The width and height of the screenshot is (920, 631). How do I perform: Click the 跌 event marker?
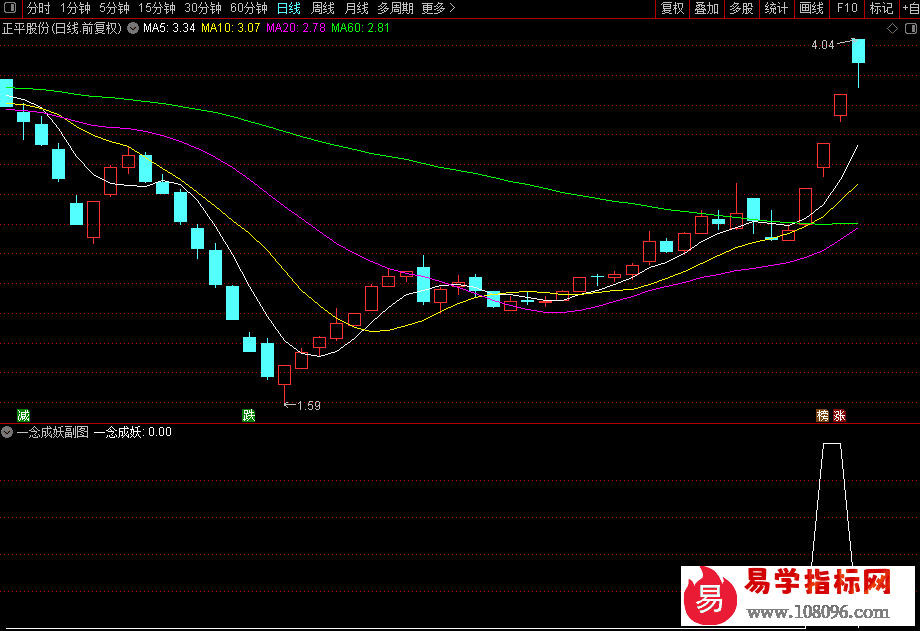249,416
